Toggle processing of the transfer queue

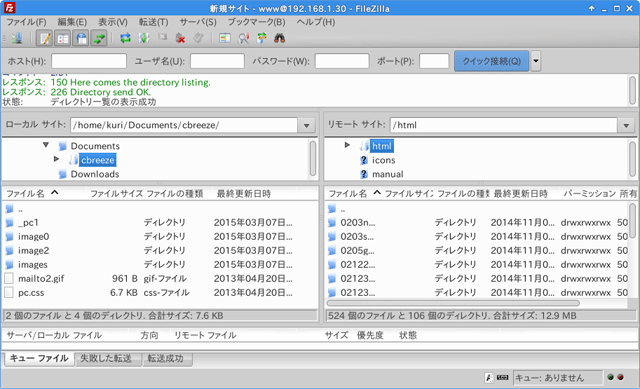(x=144, y=38)
